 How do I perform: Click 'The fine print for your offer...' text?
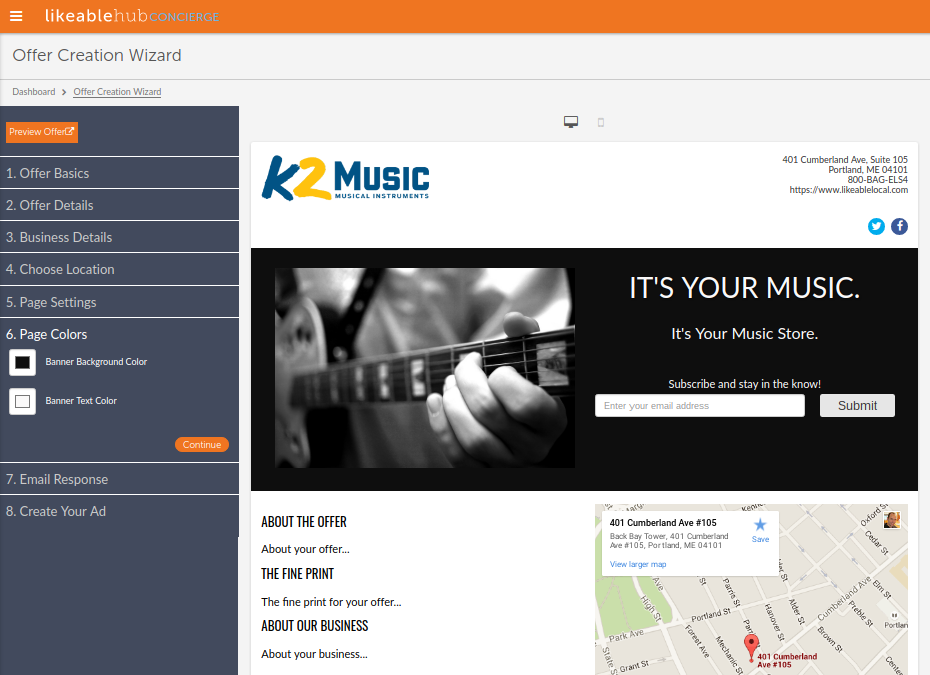pyautogui.click(x=331, y=602)
